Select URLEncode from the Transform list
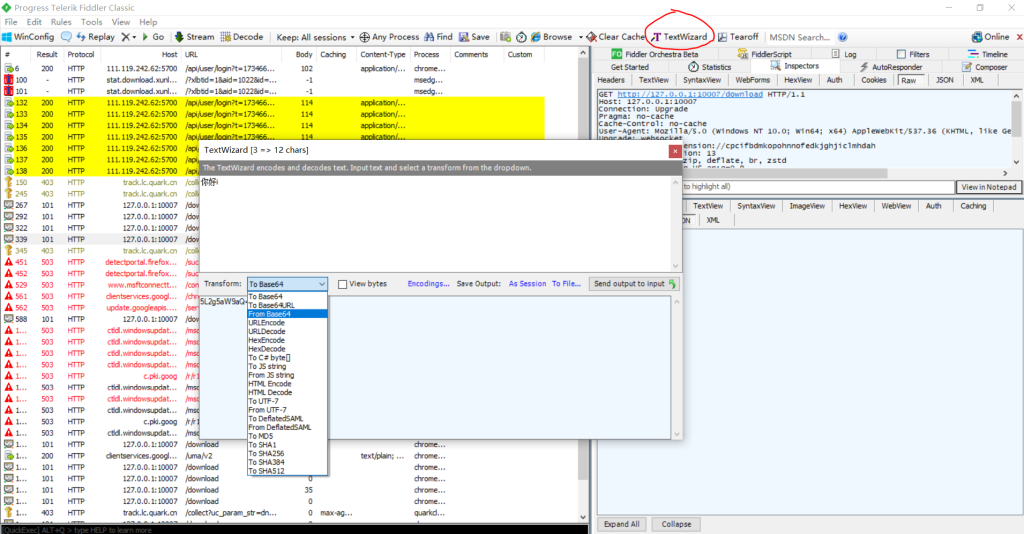This screenshot has width=1024, height=534. (266, 323)
